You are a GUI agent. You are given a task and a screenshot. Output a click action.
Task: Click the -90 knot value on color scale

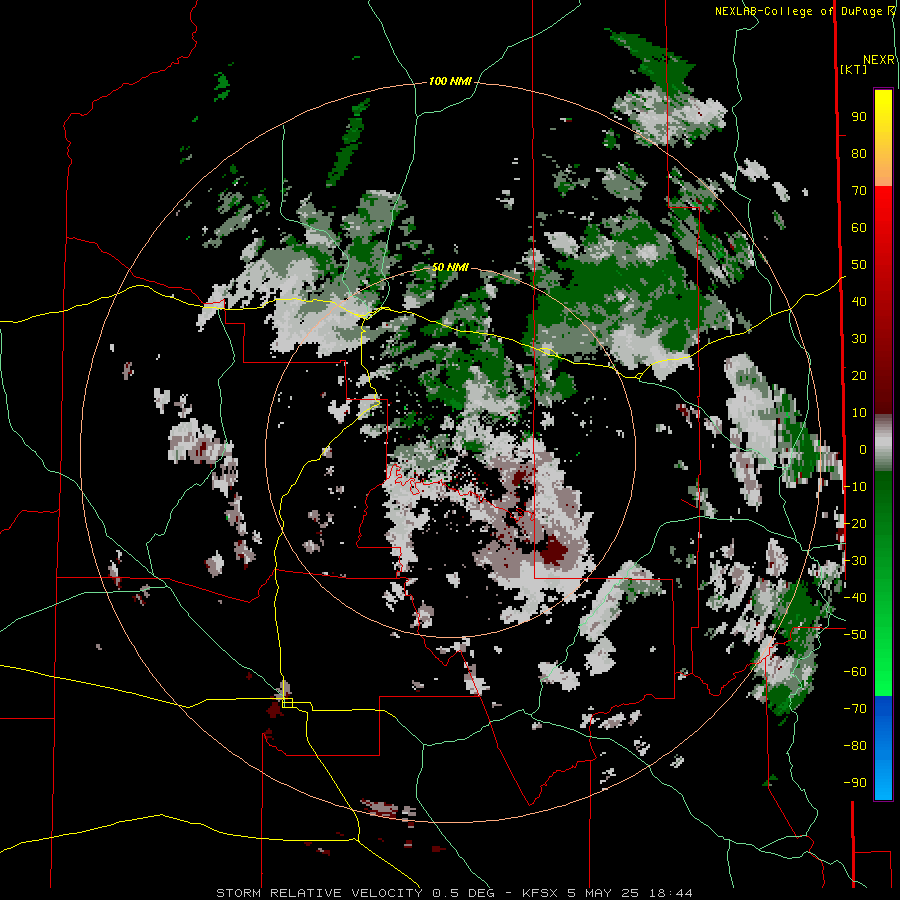click(855, 783)
